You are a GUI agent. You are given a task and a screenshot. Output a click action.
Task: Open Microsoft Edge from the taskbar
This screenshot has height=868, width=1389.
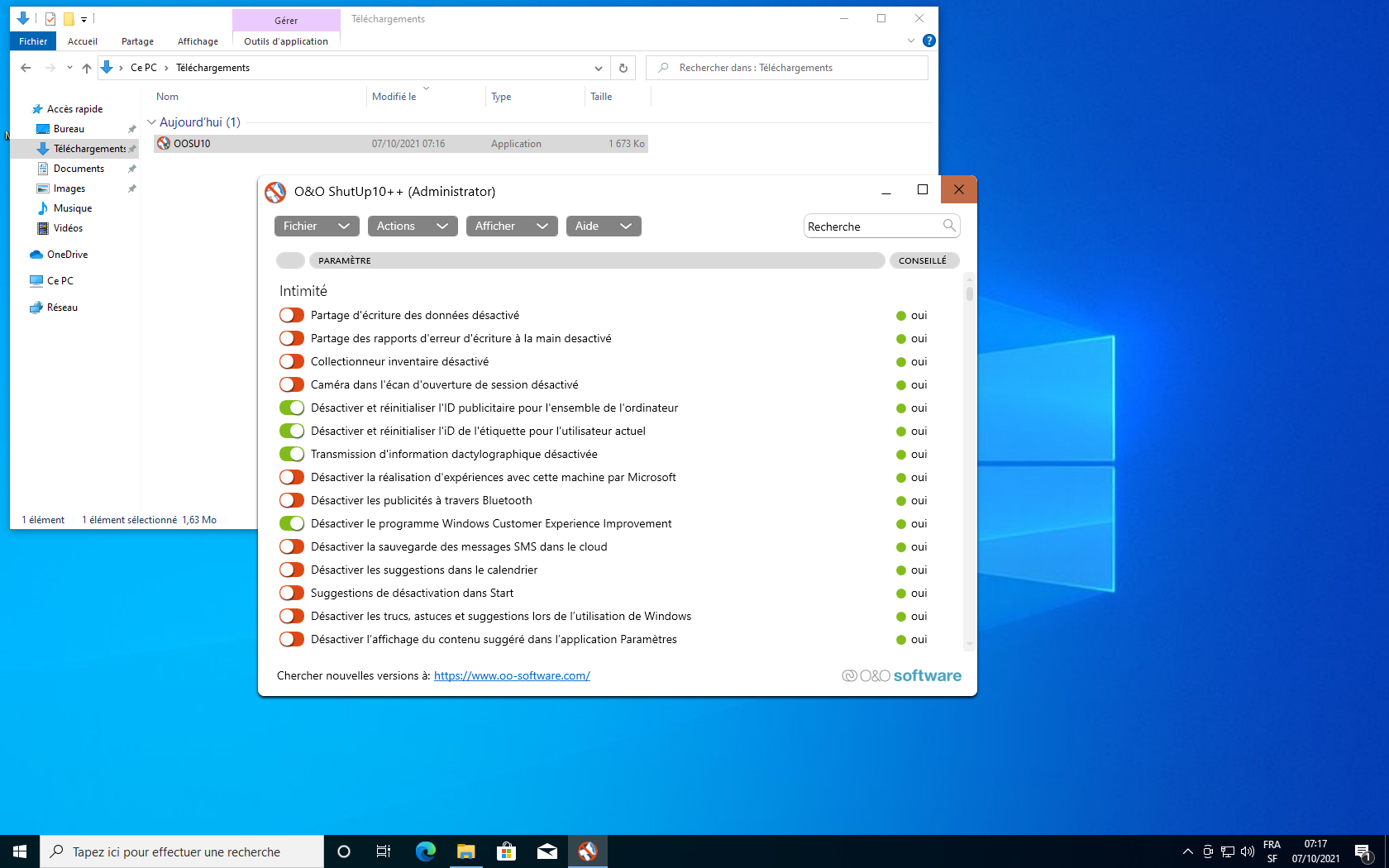426,851
